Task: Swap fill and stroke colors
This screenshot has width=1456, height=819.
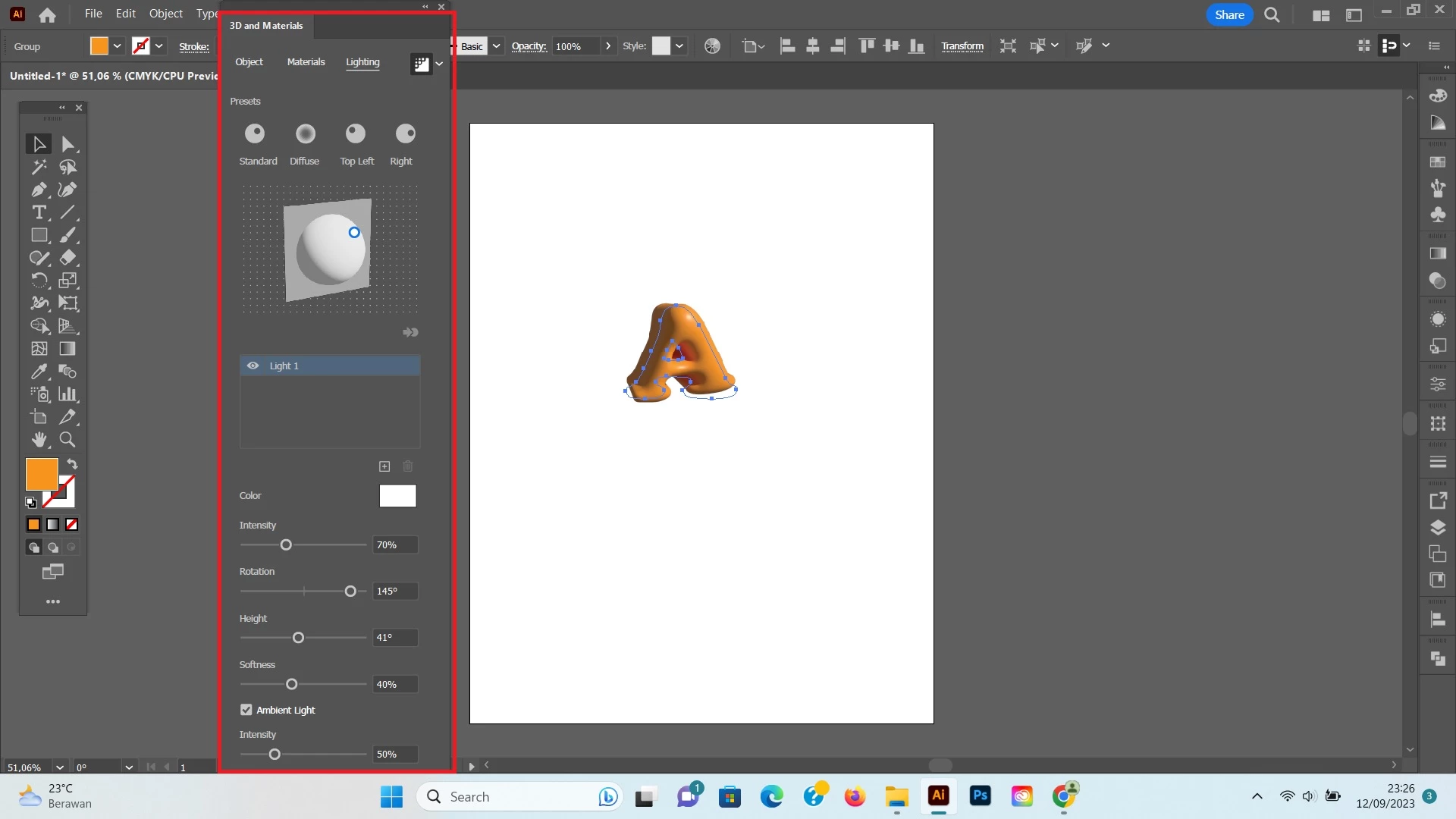Action: [x=72, y=464]
